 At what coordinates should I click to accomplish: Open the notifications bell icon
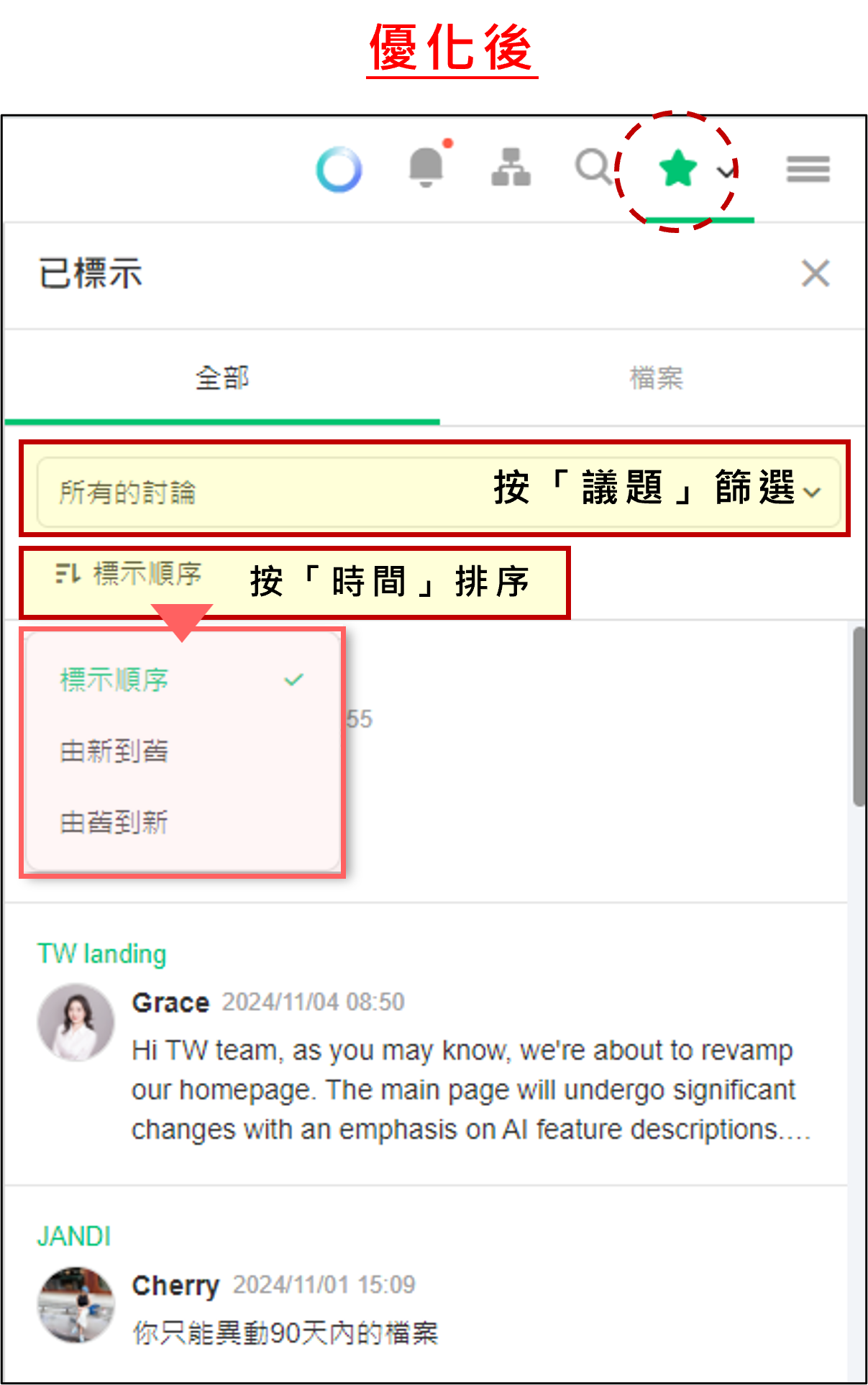click(426, 166)
